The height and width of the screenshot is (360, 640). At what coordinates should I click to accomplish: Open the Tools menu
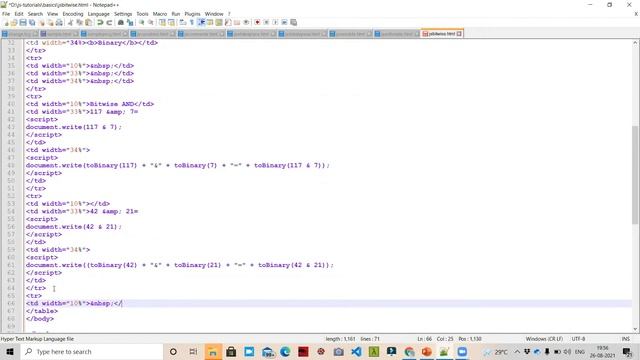(x=142, y=14)
